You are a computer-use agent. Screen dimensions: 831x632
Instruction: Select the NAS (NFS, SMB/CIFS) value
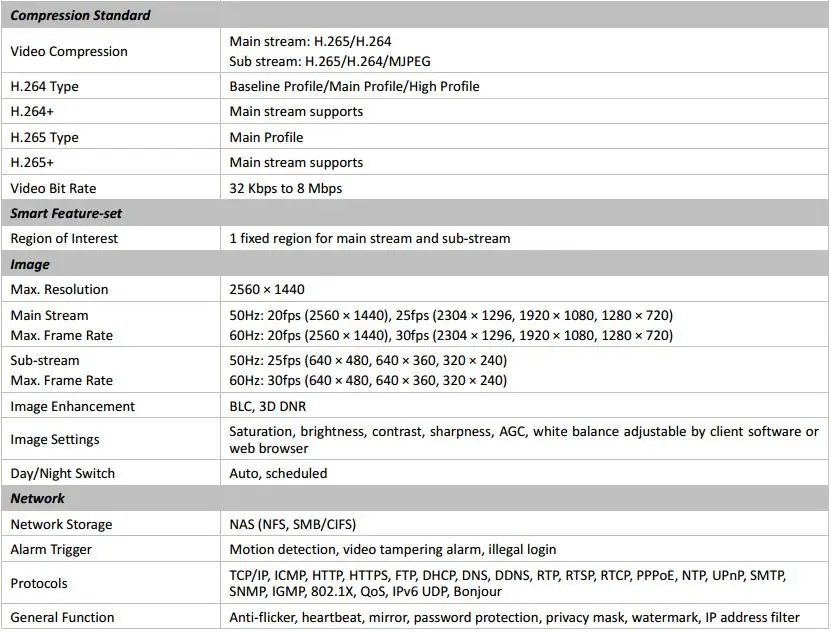(293, 524)
